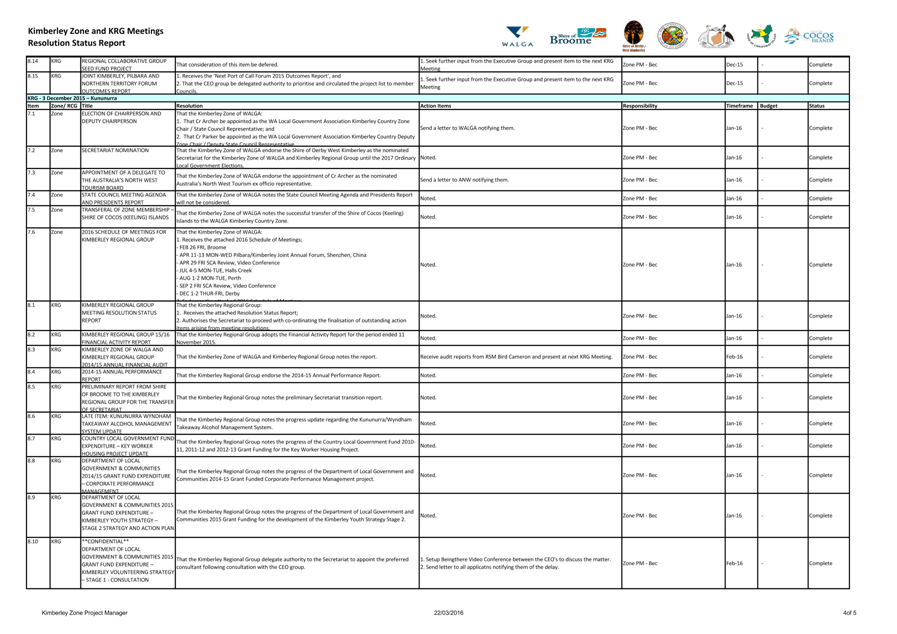
Task: Click the 'FEB 26 FRI, Broome' schedule line
Action: (x=202, y=247)
